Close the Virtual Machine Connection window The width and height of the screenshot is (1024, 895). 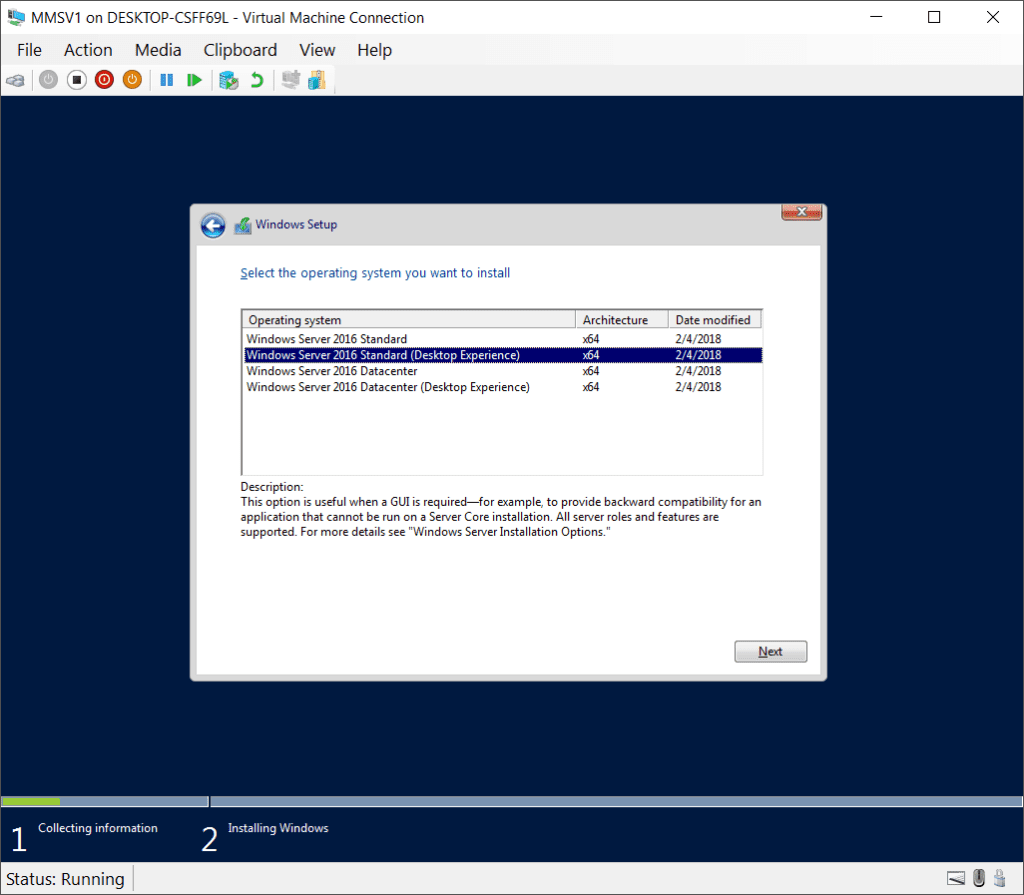tap(993, 18)
